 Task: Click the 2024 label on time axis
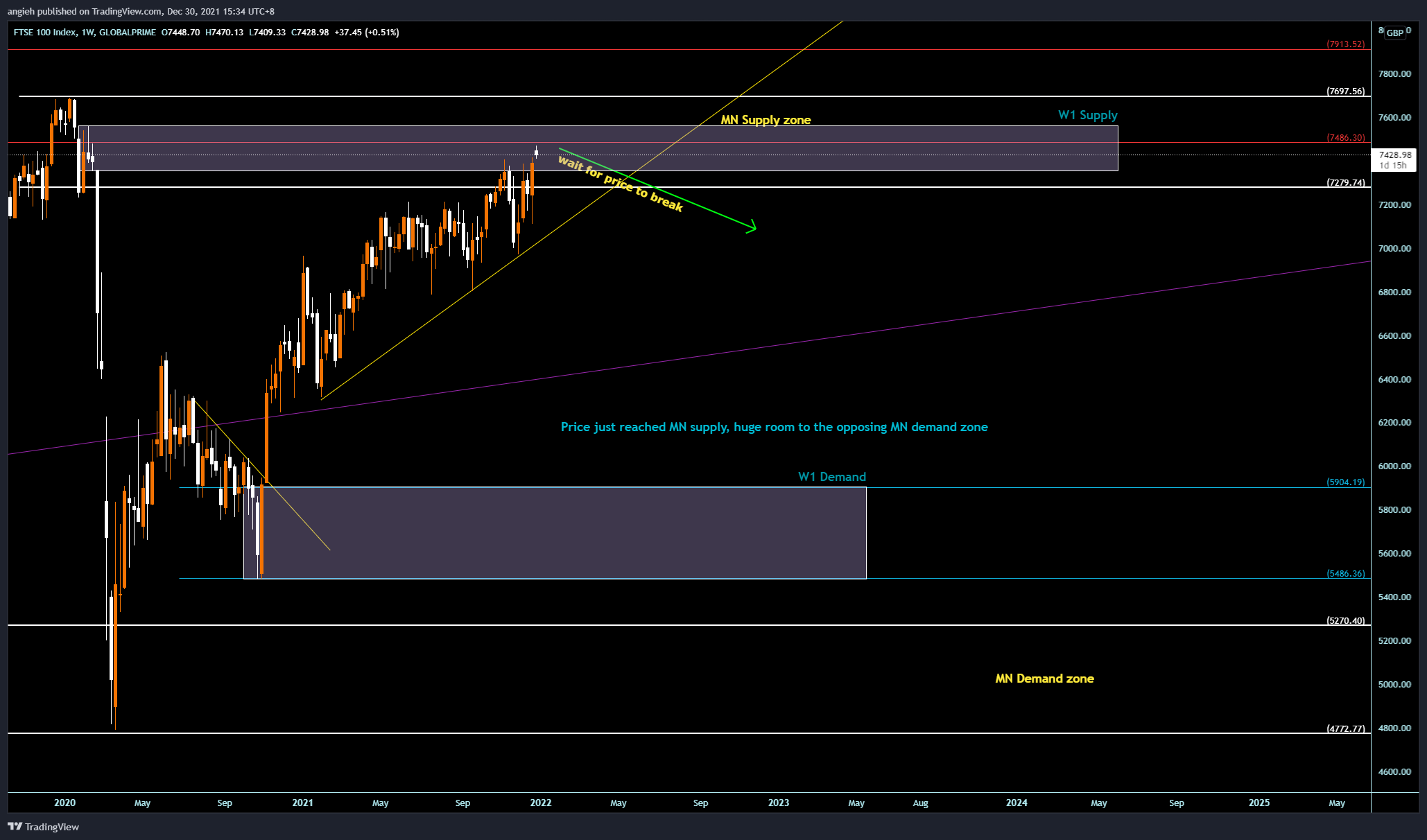pyautogui.click(x=1017, y=803)
